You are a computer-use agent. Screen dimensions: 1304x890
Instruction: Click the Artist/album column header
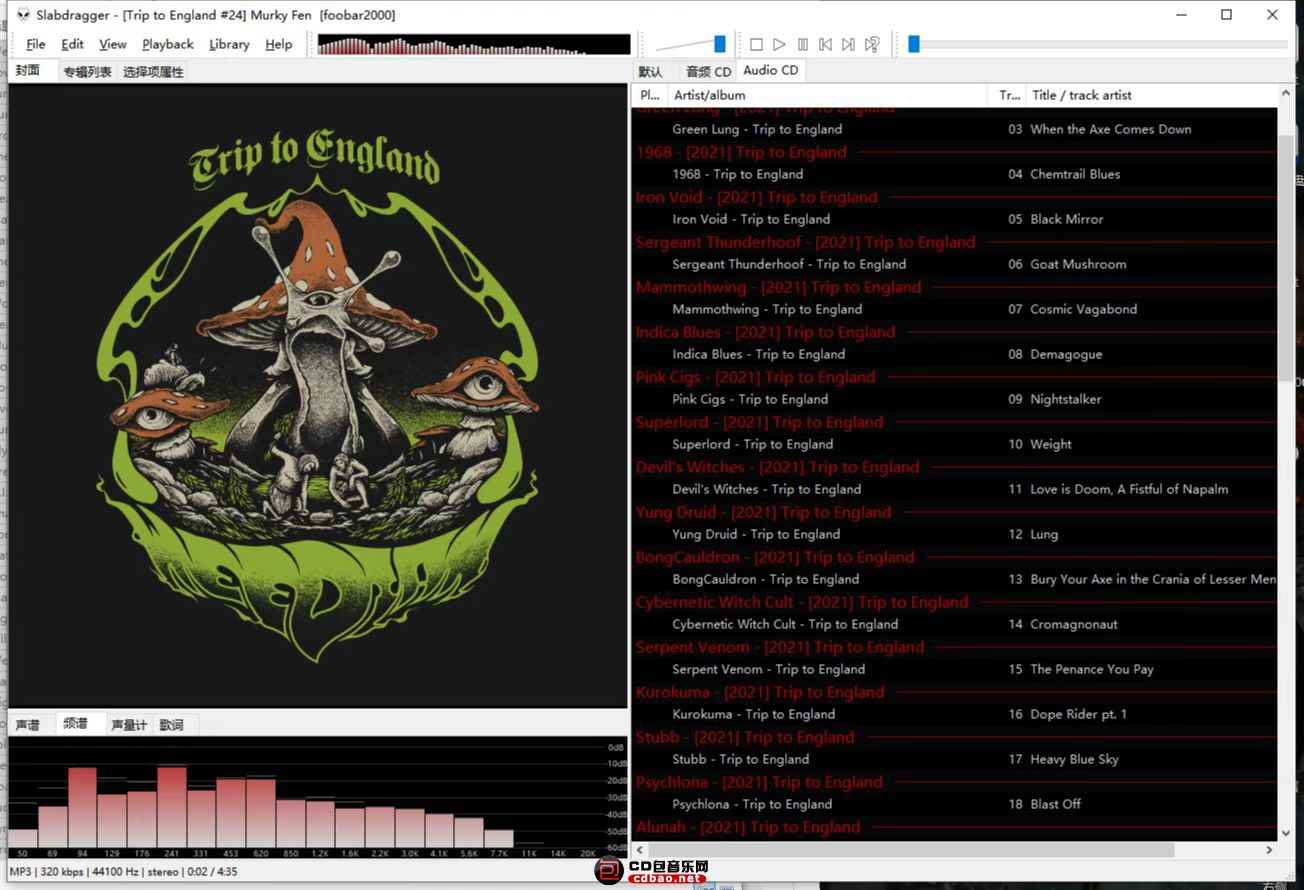click(x=710, y=95)
